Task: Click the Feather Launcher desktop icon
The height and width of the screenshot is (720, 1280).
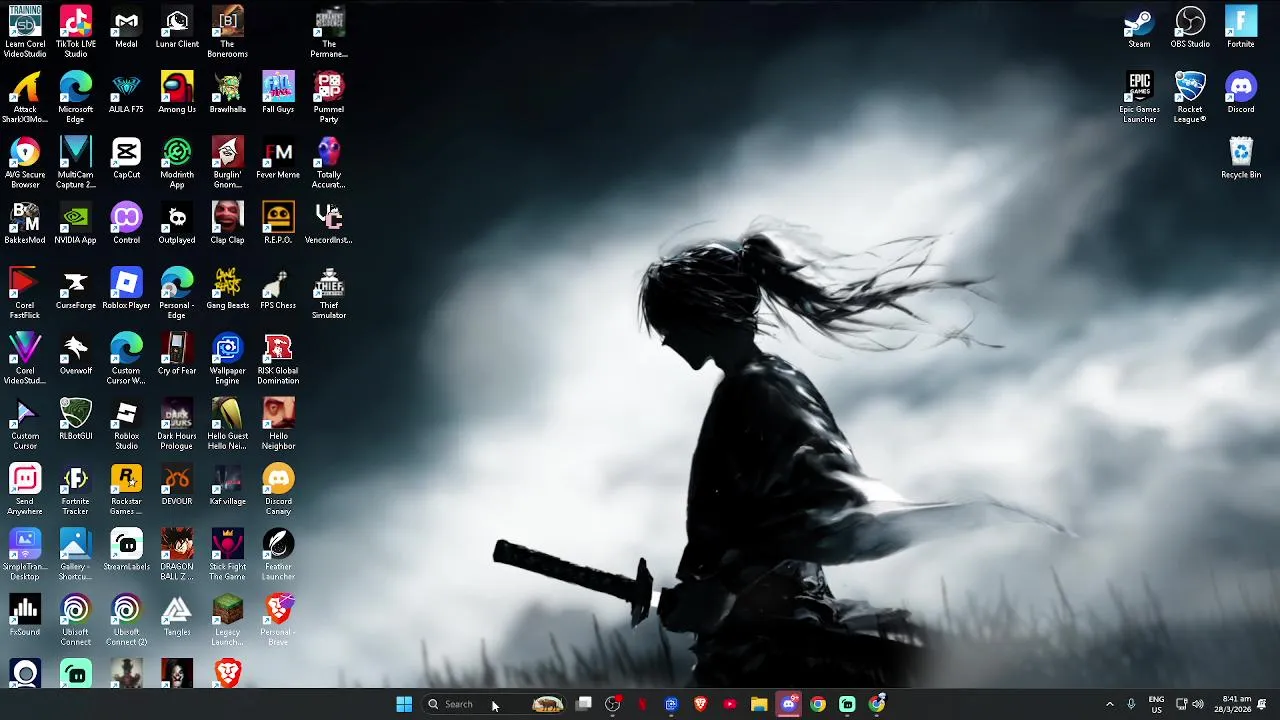Action: [278, 554]
